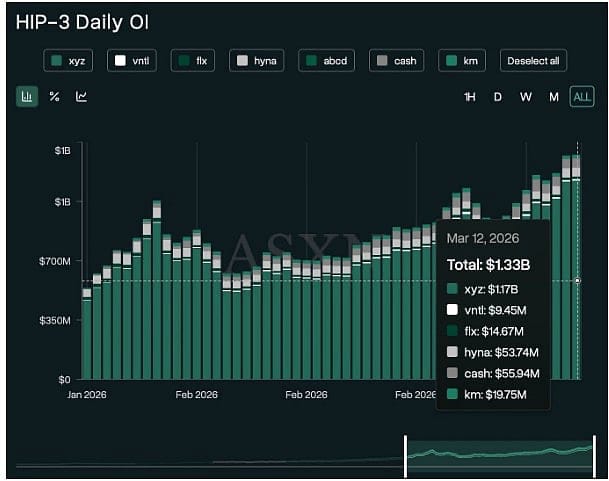The image size is (609, 481).
Task: Click the flx: $14.67M tooltip row
Action: (x=485, y=331)
